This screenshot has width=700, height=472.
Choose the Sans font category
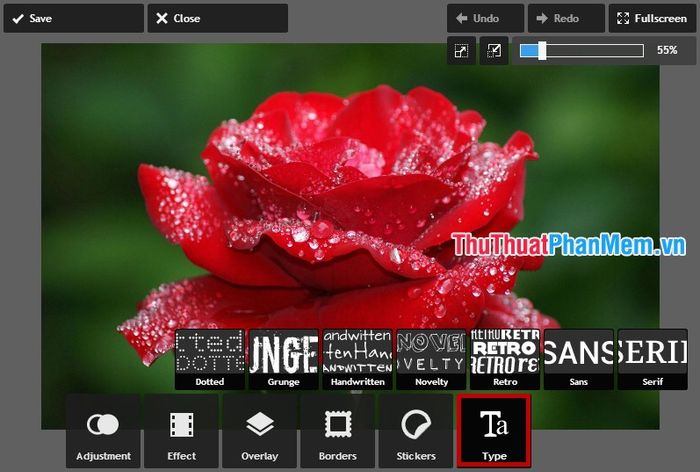click(x=579, y=359)
